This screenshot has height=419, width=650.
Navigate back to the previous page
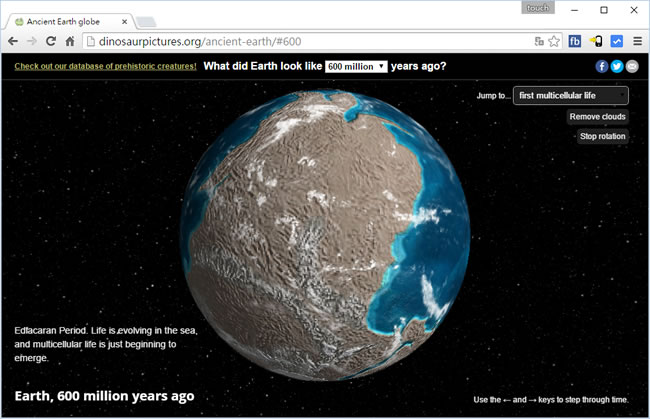[x=13, y=41]
